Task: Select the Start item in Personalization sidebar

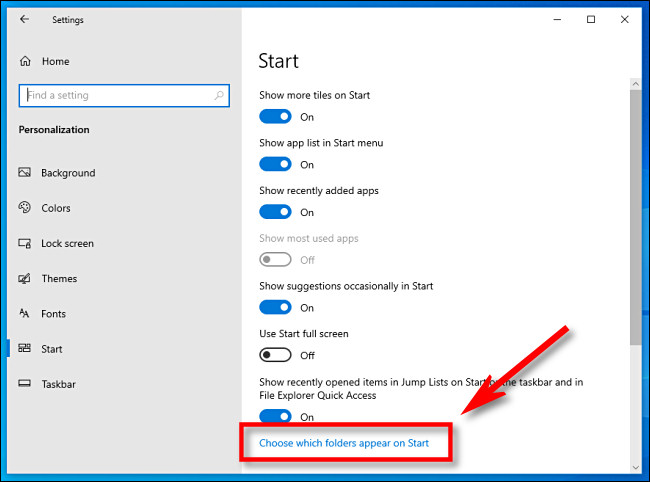Action: tap(52, 349)
